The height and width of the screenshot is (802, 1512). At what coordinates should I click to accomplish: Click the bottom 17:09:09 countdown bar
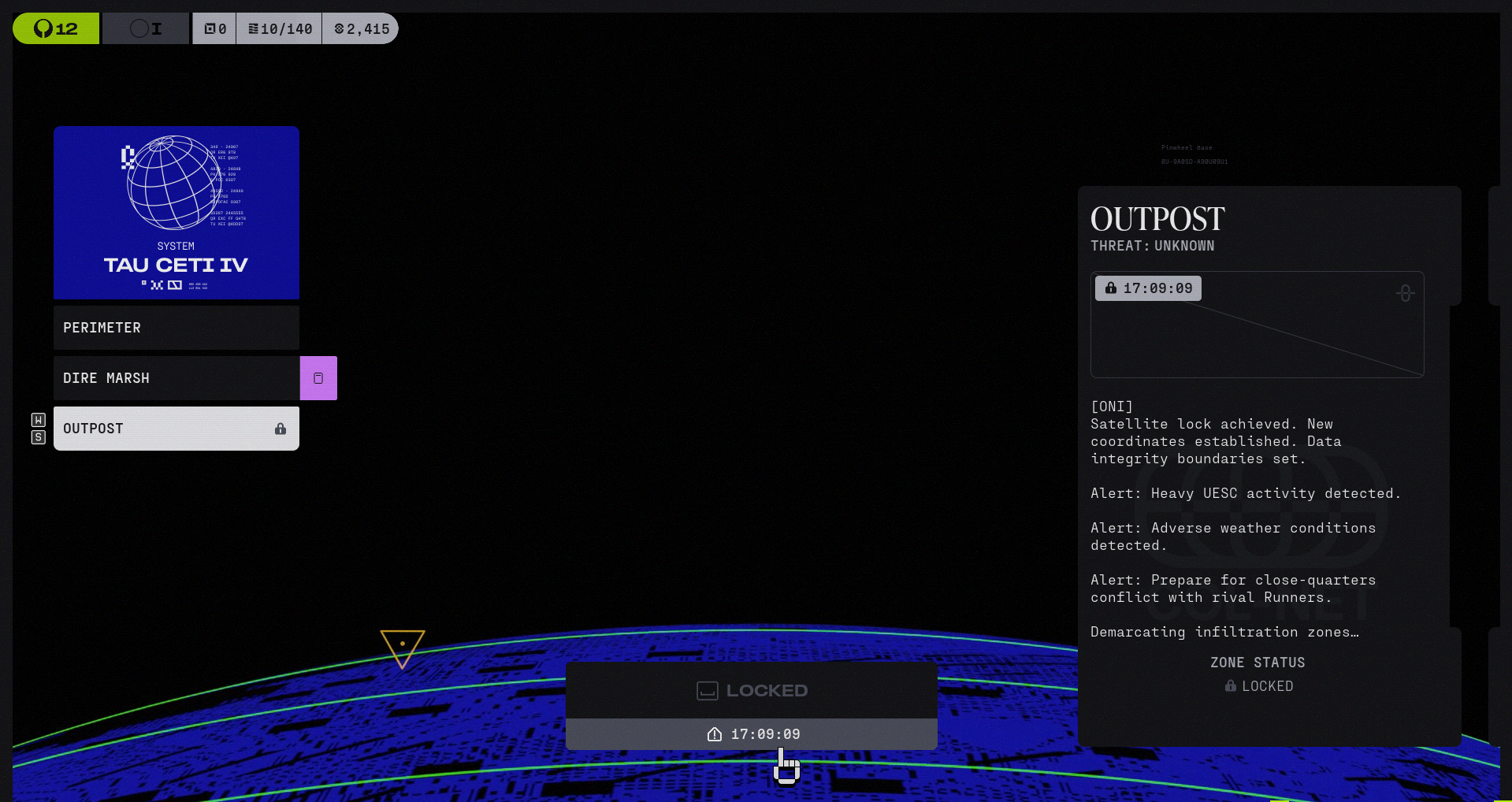752,734
